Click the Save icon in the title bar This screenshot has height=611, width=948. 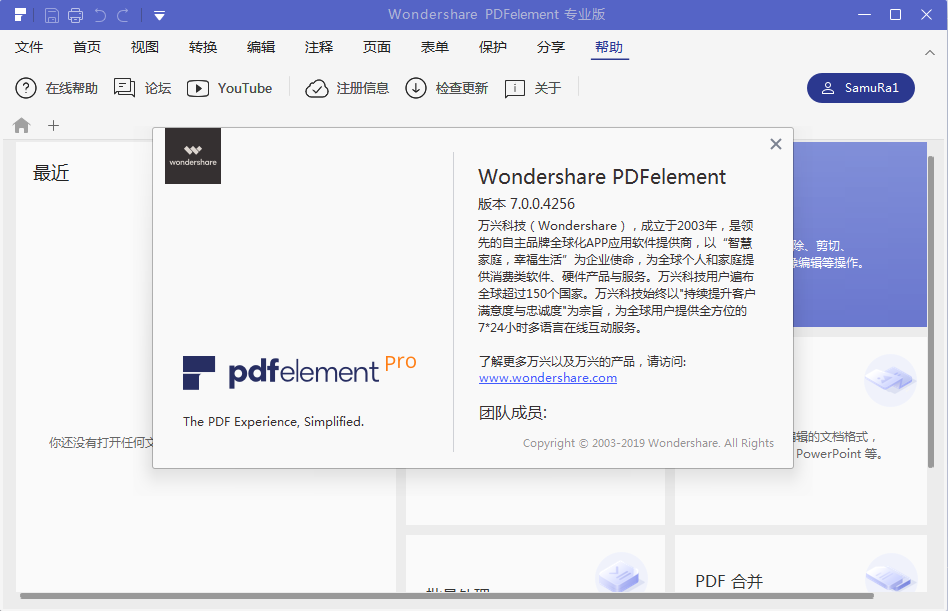click(50, 14)
